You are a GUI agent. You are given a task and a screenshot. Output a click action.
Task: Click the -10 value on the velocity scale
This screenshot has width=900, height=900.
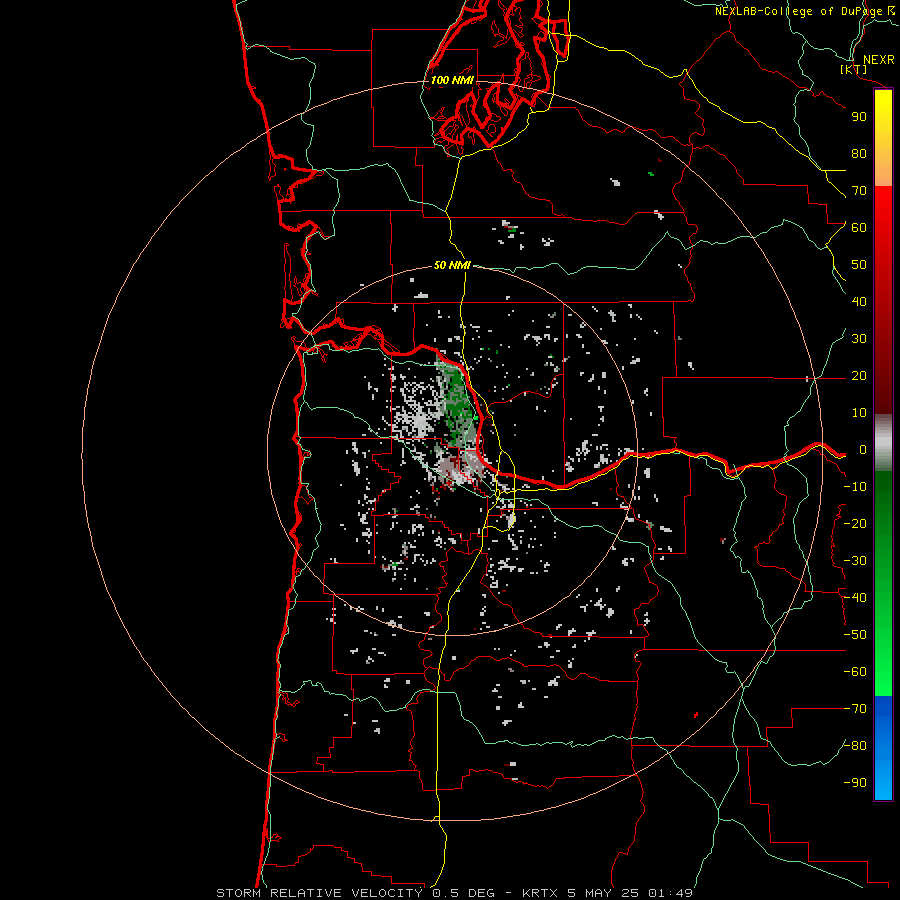[x=855, y=487]
